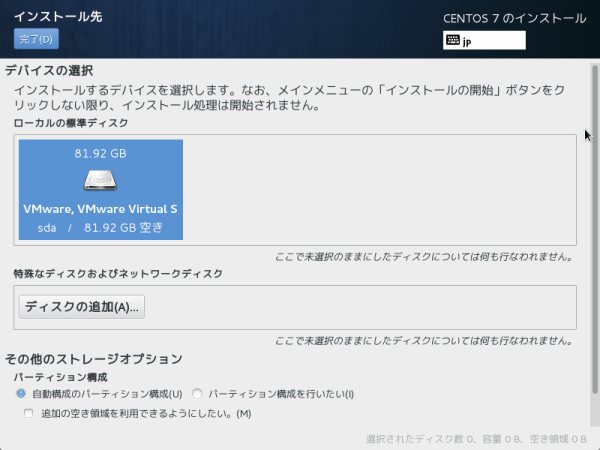Click the その他のストレージオプション heading

pyautogui.click(x=94, y=359)
